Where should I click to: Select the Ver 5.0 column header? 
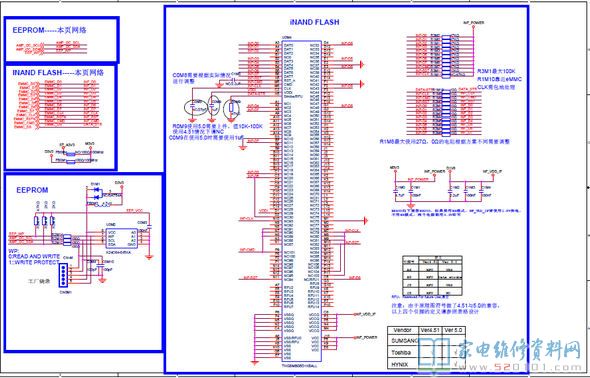[x=453, y=330]
